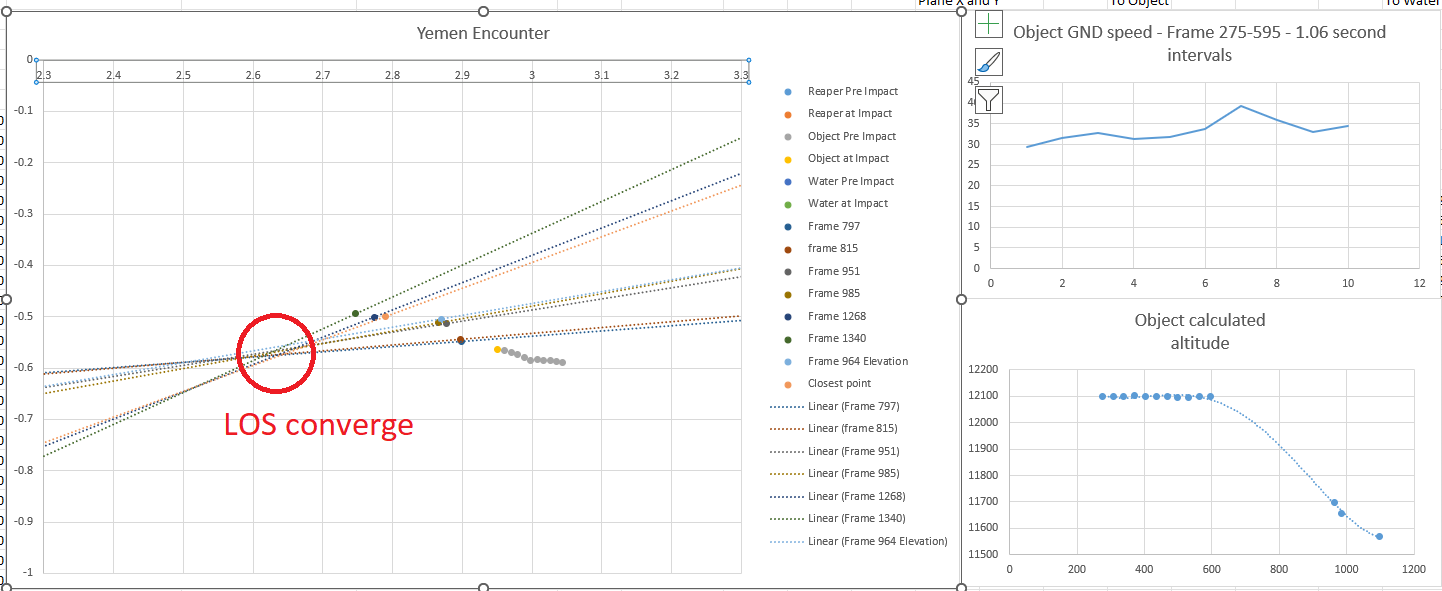This screenshot has width=1442, height=591.
Task: Click the bottom-center resize handle of Yemen chart
Action: pos(484,587)
